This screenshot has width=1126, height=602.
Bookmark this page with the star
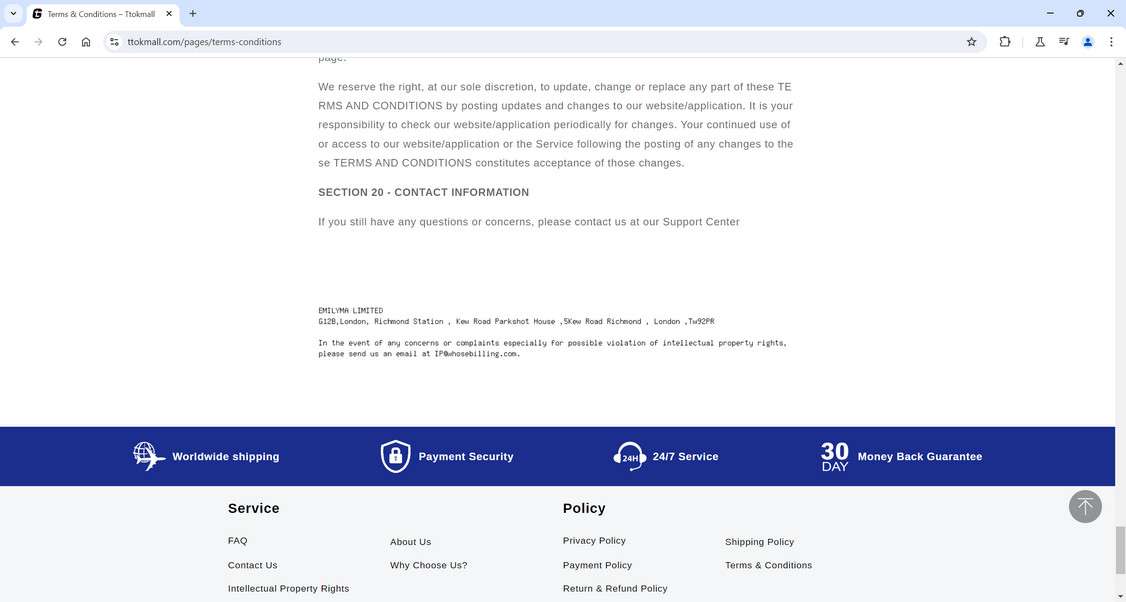coord(972,42)
